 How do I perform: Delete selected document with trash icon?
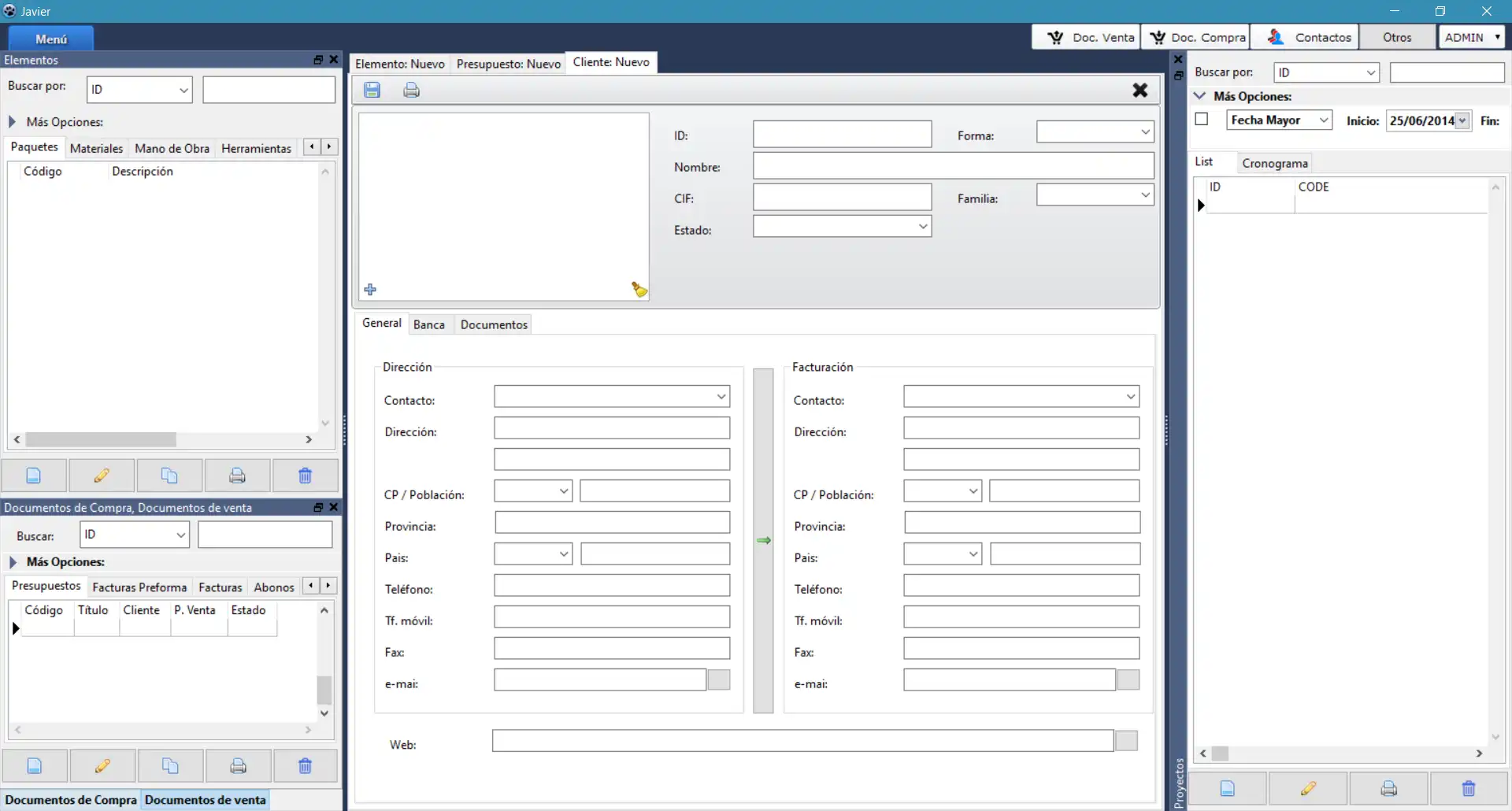tap(305, 765)
